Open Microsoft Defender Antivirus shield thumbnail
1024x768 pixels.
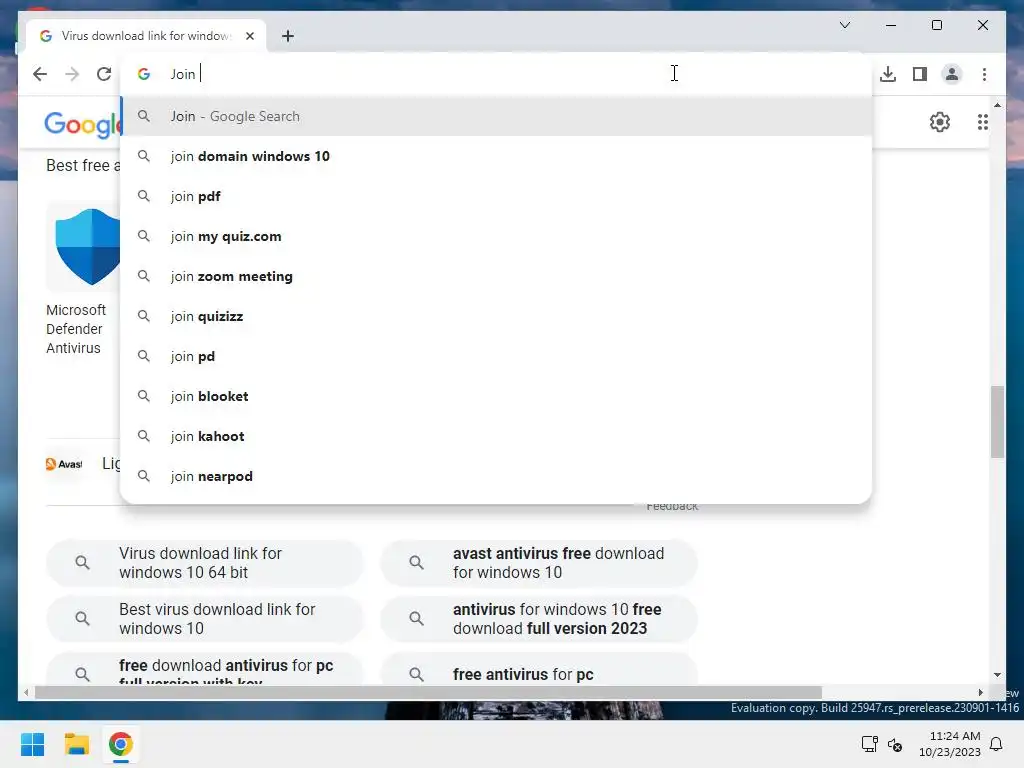(84, 246)
